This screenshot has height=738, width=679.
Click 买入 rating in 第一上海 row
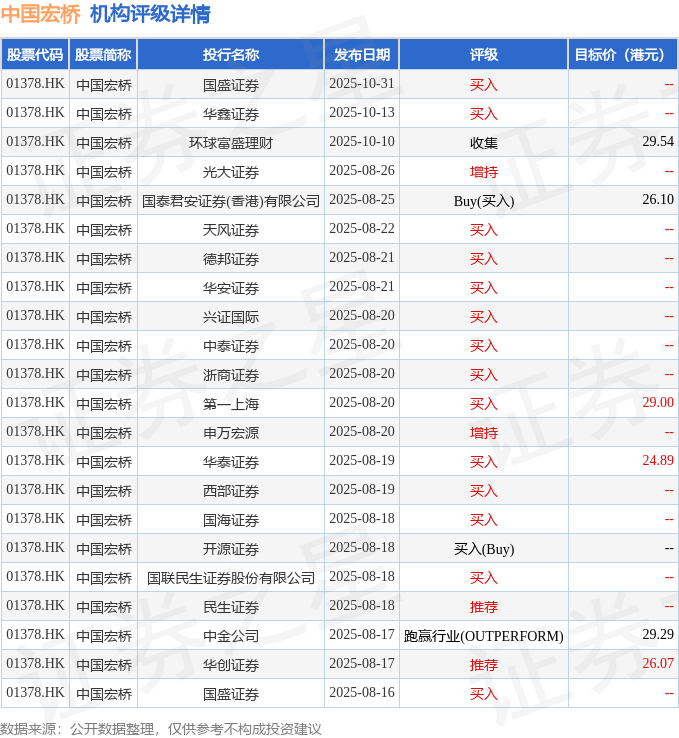tap(484, 404)
